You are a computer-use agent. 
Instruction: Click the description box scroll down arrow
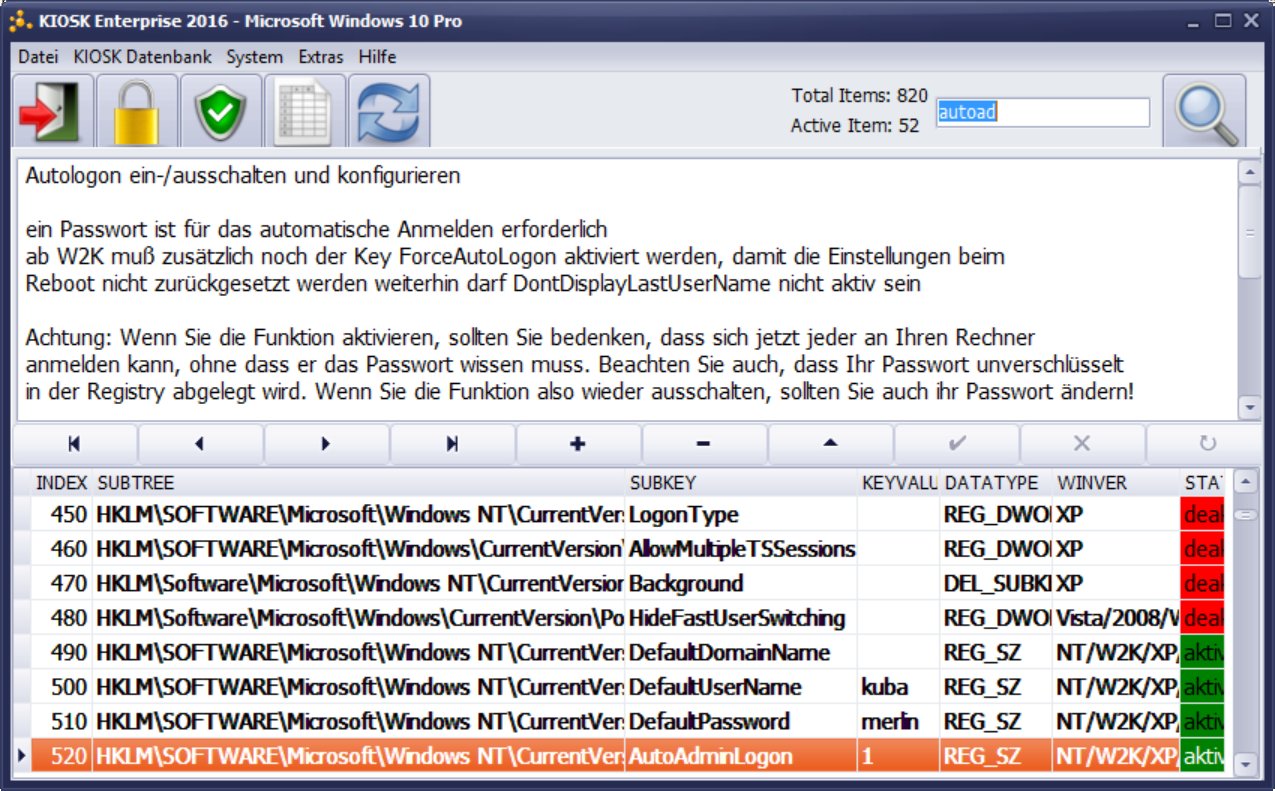[x=1249, y=408]
